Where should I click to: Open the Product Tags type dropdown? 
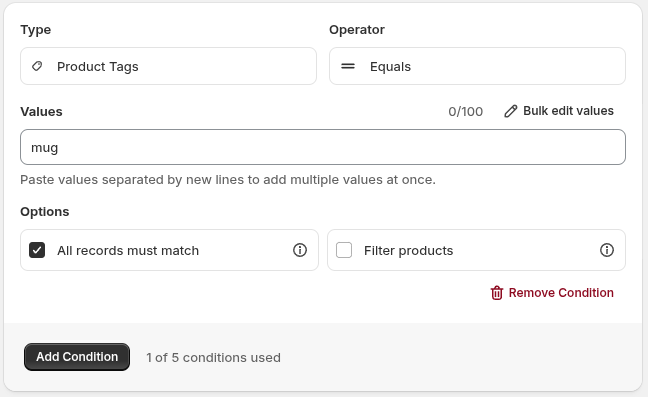[x=168, y=66]
